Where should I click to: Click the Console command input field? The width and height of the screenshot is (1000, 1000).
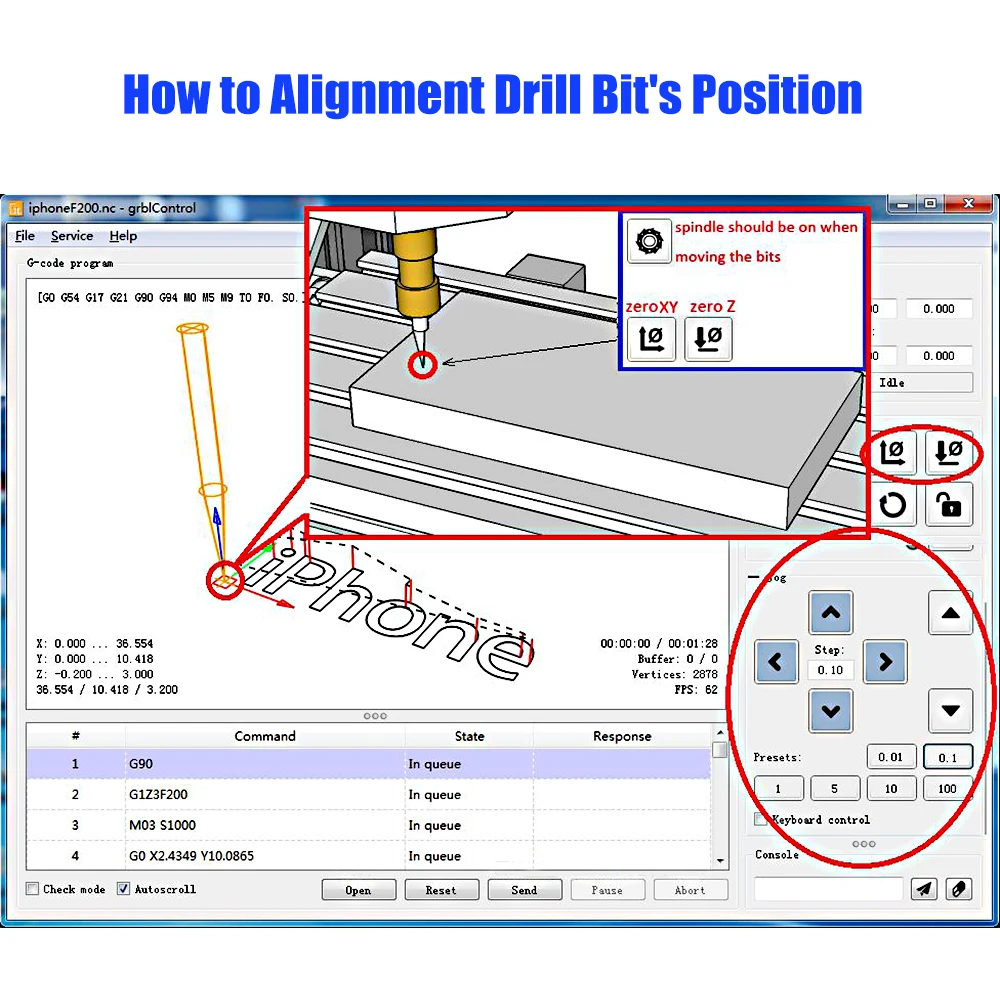pos(828,888)
